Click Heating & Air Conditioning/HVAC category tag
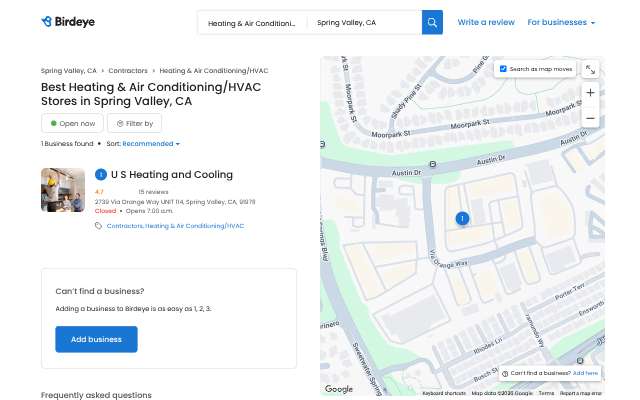 point(195,226)
